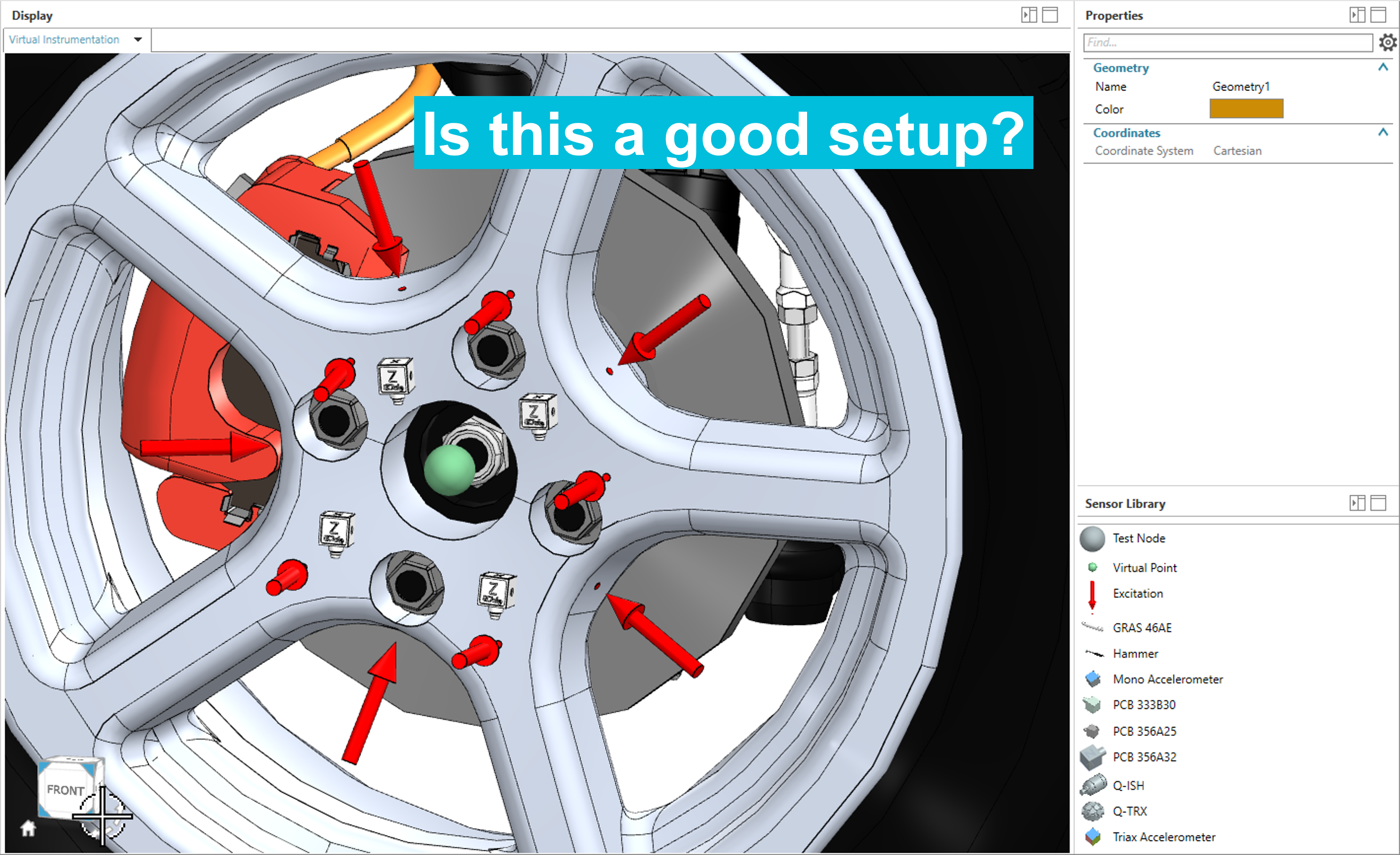
Task: Select the GRAS 46AE microphone item
Action: 1142,628
